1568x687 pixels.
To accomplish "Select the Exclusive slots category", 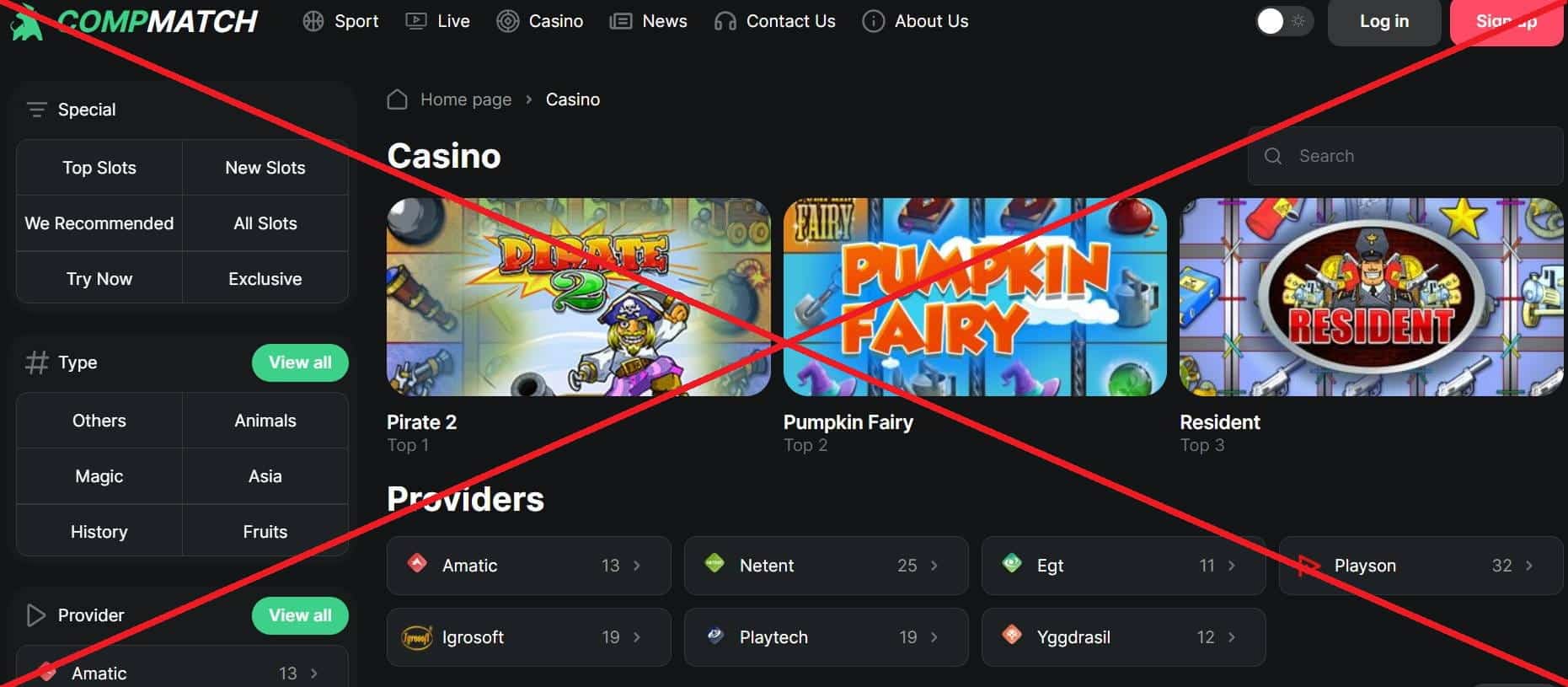I will 265,279.
